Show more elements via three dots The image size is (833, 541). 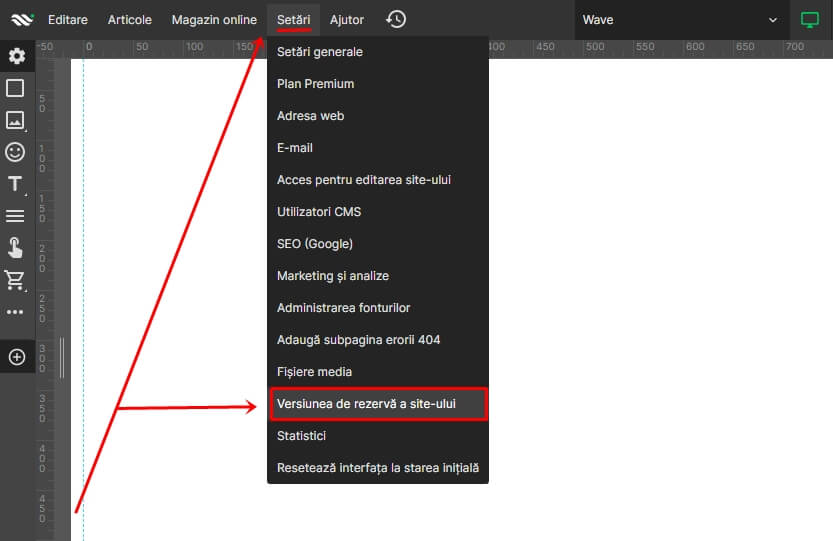click(16, 312)
